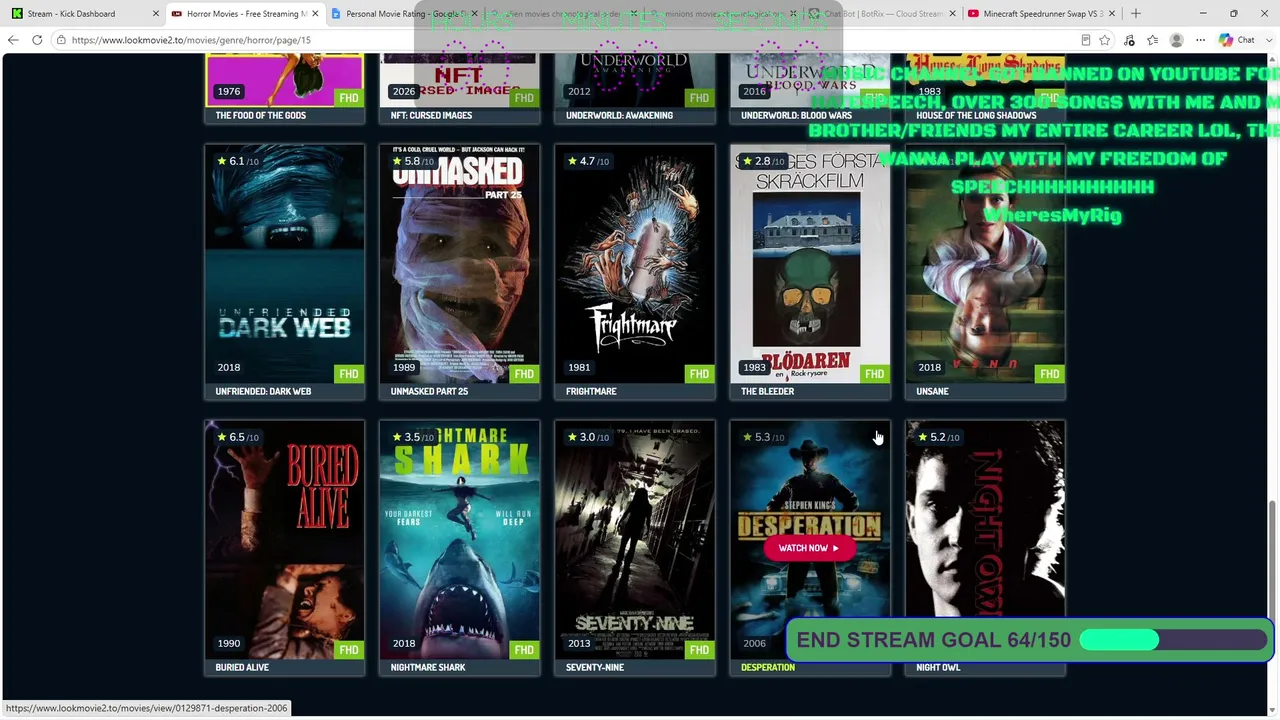This screenshot has width=1280, height=720.
Task: Click the FHD badge on Frightmare
Action: coord(699,374)
